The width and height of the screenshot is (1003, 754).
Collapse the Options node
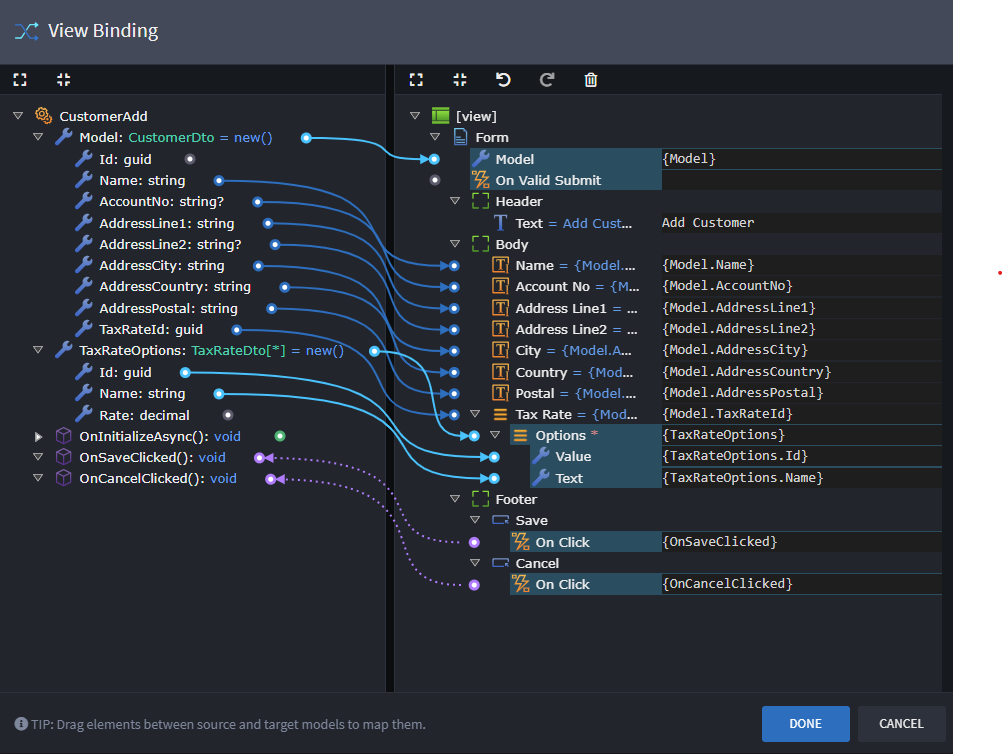click(x=494, y=435)
